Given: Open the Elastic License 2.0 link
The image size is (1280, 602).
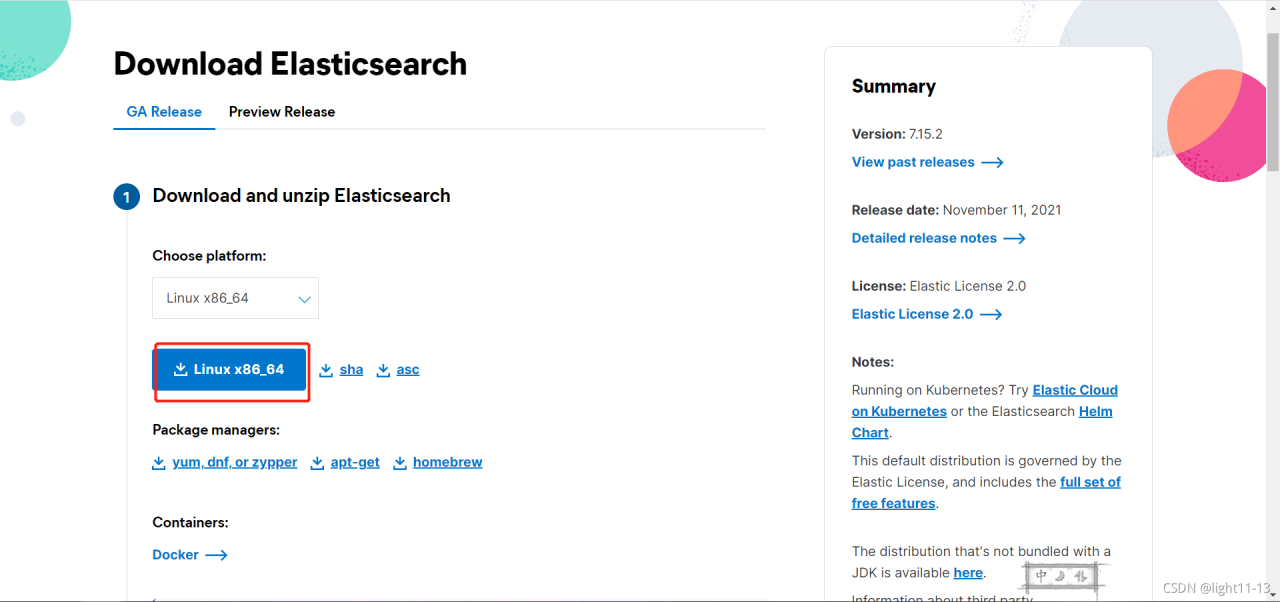Looking at the screenshot, I should (912, 314).
